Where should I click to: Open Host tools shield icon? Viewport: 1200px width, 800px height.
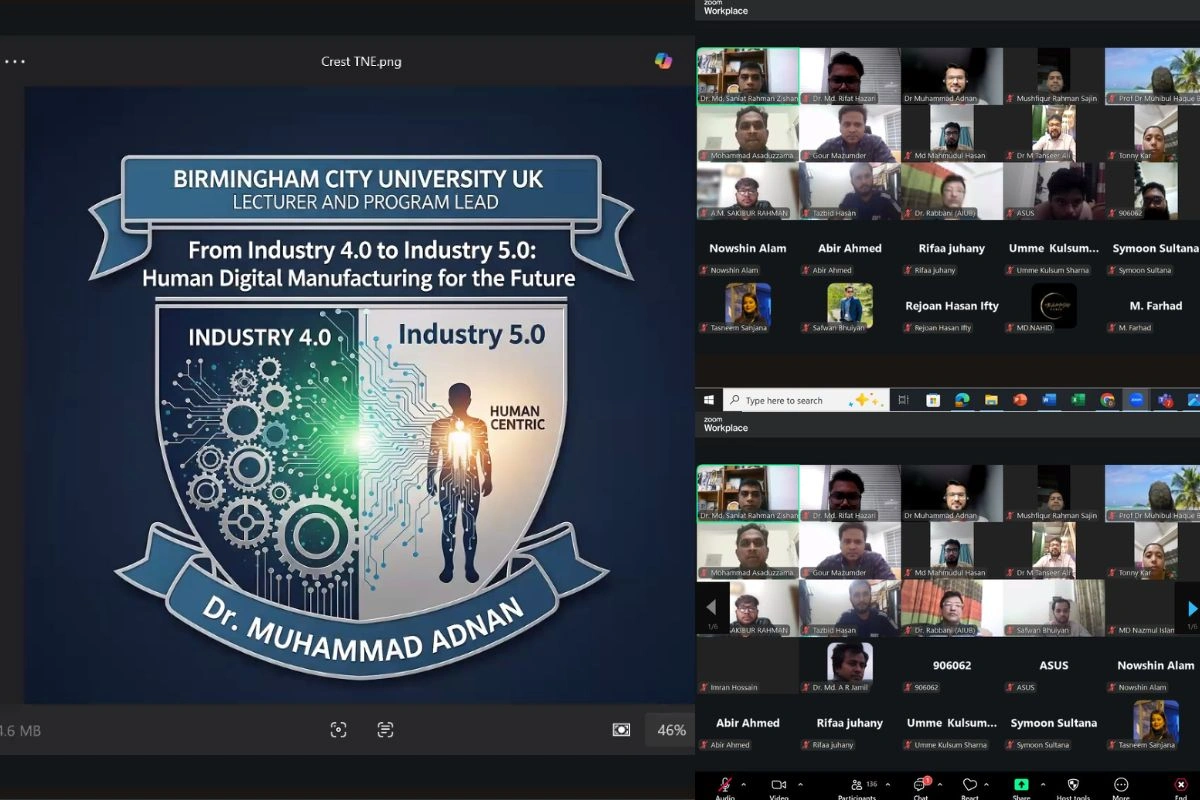click(1073, 785)
